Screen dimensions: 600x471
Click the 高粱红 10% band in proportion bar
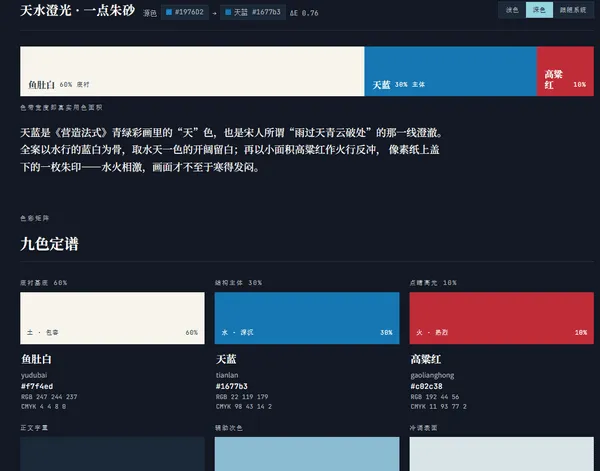pos(565,71)
